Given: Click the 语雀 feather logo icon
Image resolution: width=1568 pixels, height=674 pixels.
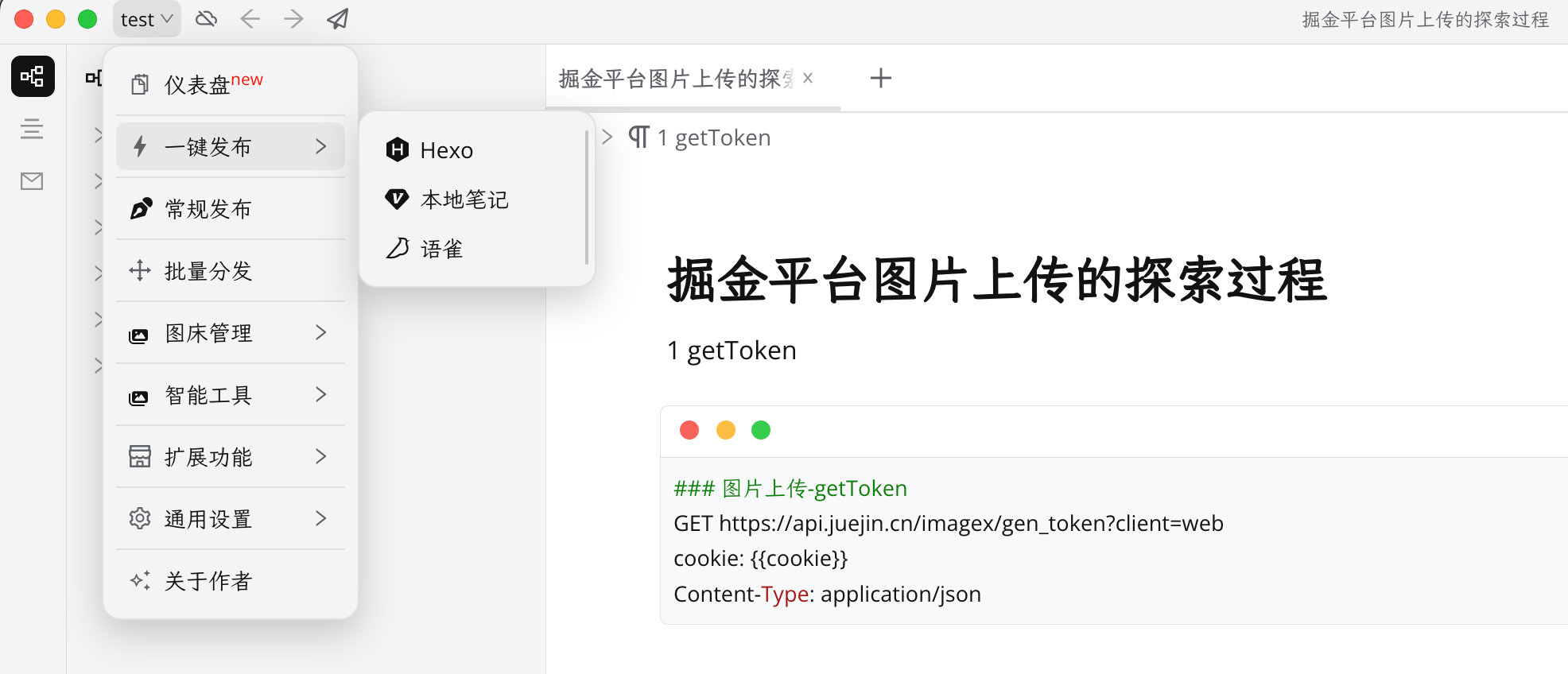Looking at the screenshot, I should coord(398,248).
